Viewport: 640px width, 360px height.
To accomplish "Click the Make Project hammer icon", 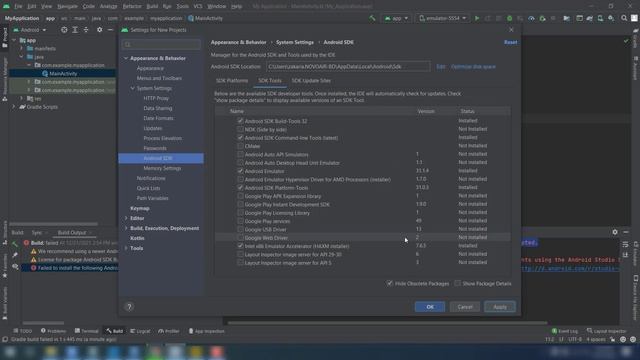I will tap(372, 18).
